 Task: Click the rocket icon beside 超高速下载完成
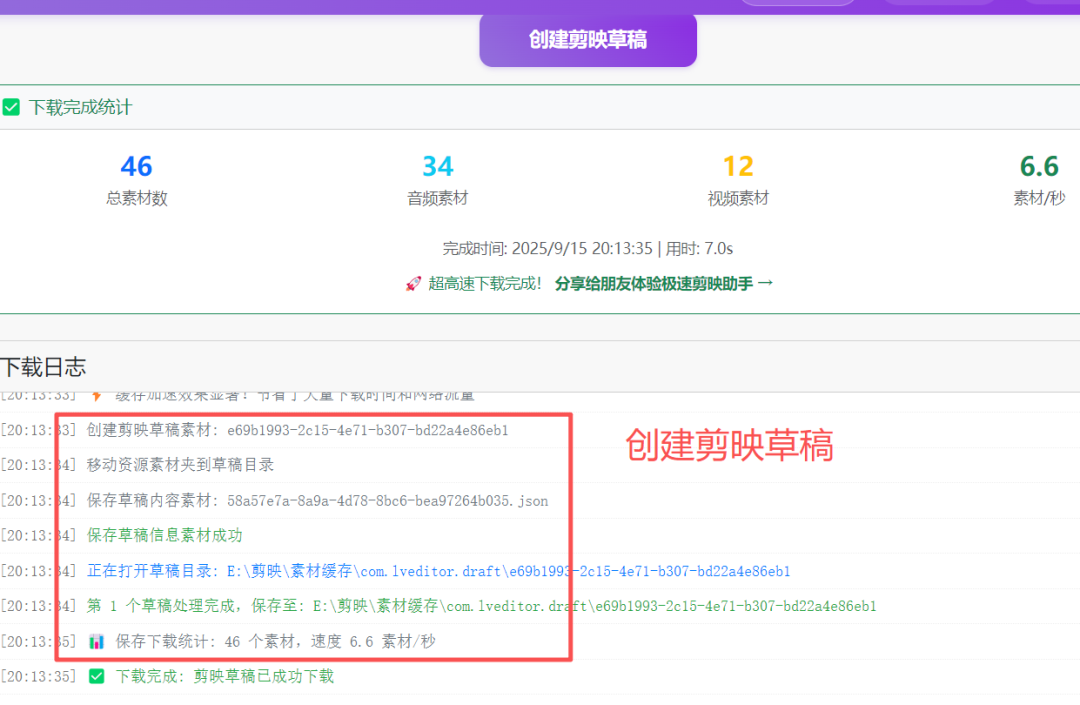click(x=413, y=284)
